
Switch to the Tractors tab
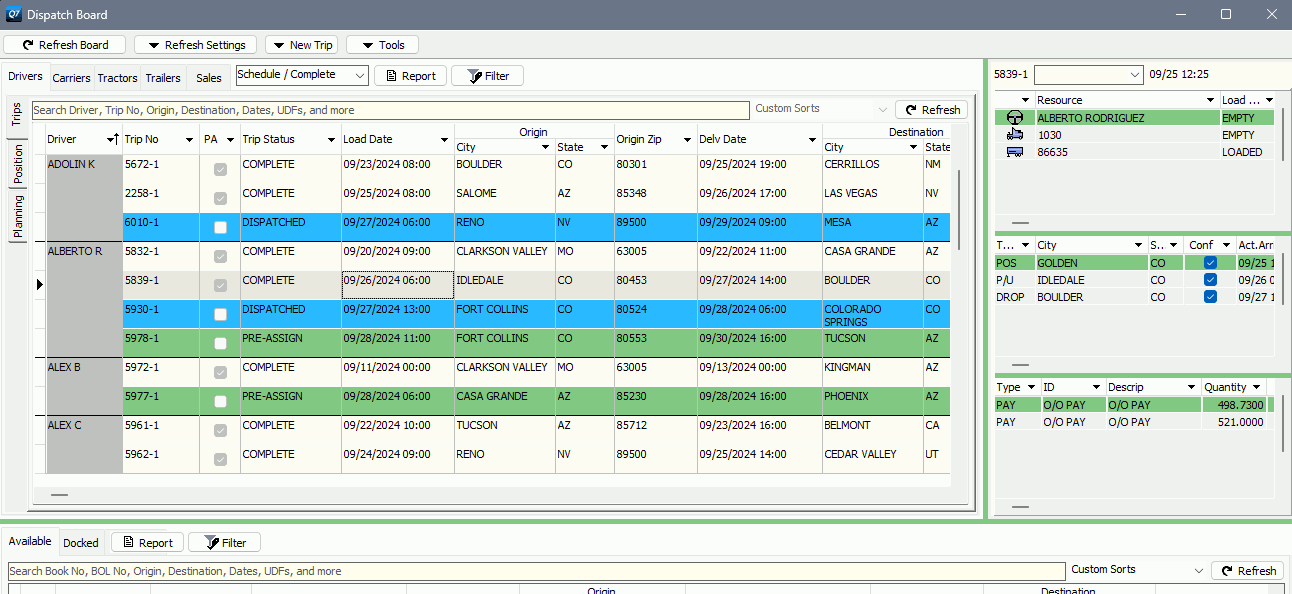coord(117,77)
